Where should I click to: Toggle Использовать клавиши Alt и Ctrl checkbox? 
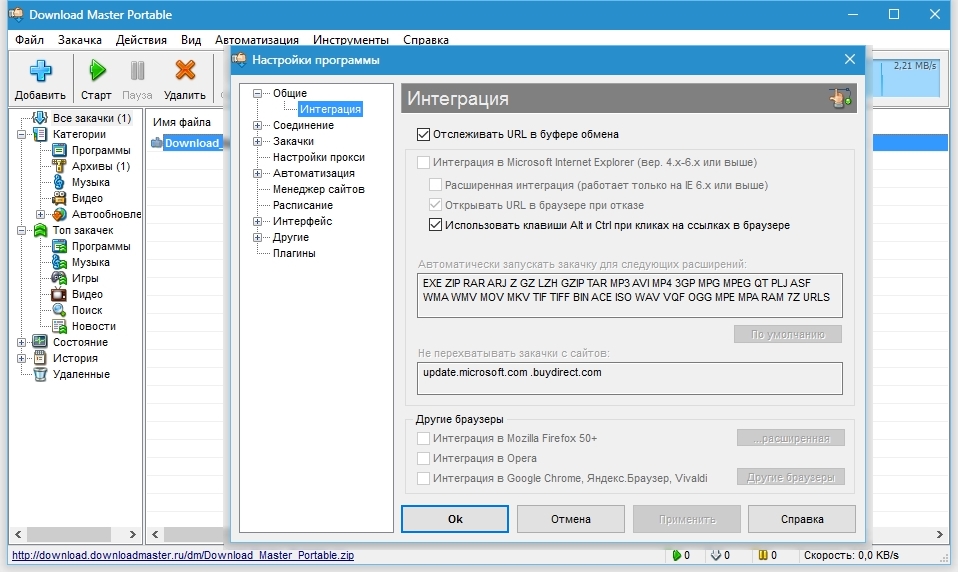coord(435,225)
